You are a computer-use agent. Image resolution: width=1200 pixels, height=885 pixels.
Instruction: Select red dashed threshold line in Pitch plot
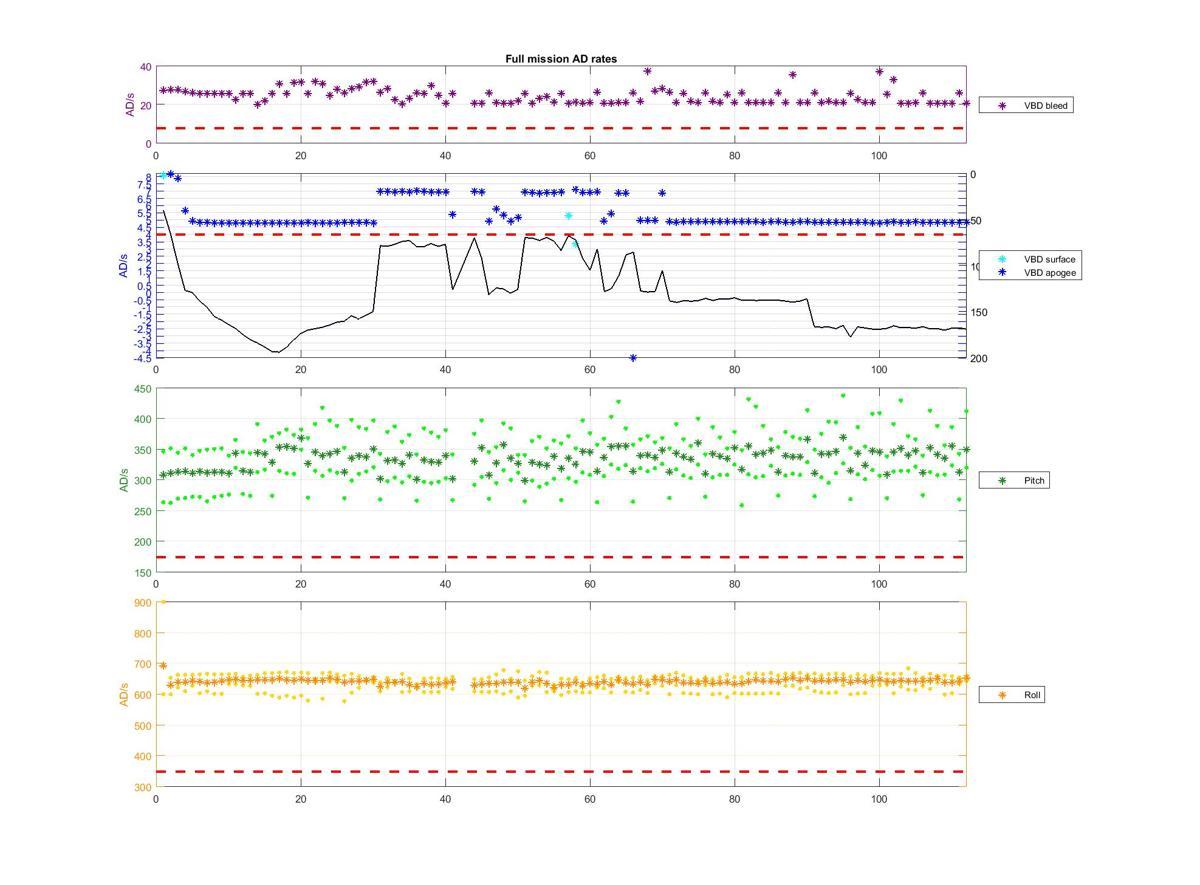click(x=561, y=557)
